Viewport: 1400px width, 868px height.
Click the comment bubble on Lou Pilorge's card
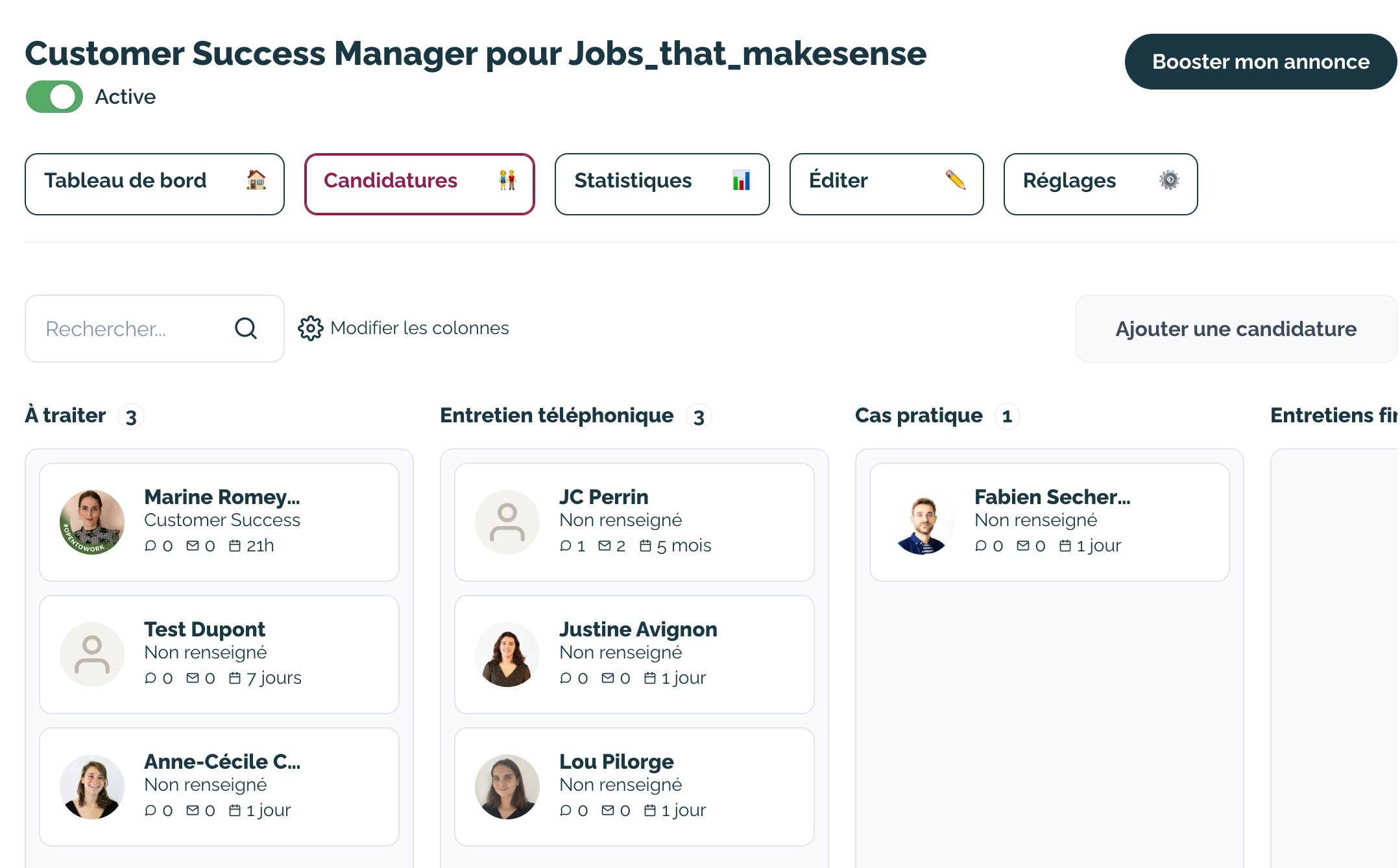pyautogui.click(x=566, y=810)
